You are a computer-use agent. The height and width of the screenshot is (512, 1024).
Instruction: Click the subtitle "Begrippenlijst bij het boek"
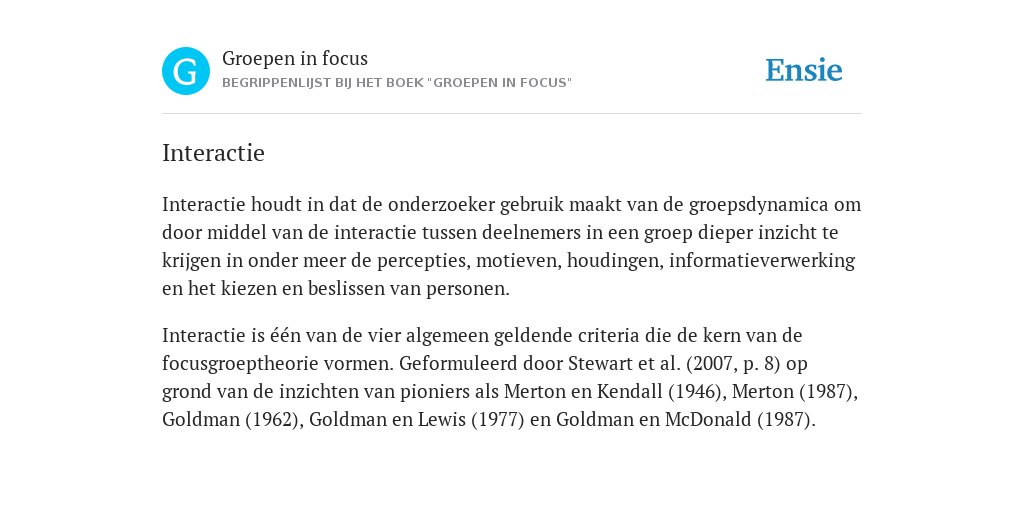tap(322, 83)
